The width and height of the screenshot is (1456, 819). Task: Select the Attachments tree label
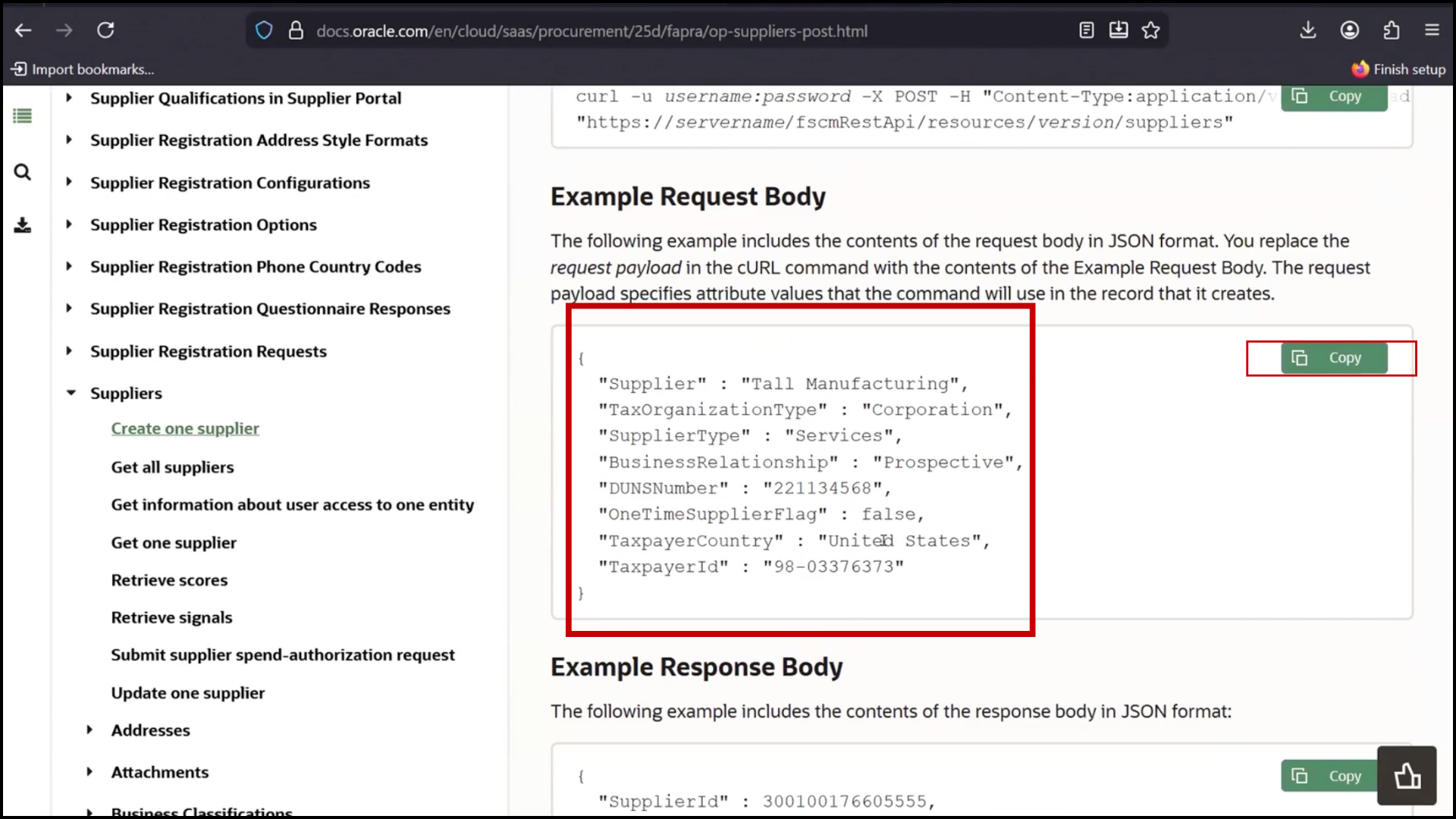159,772
